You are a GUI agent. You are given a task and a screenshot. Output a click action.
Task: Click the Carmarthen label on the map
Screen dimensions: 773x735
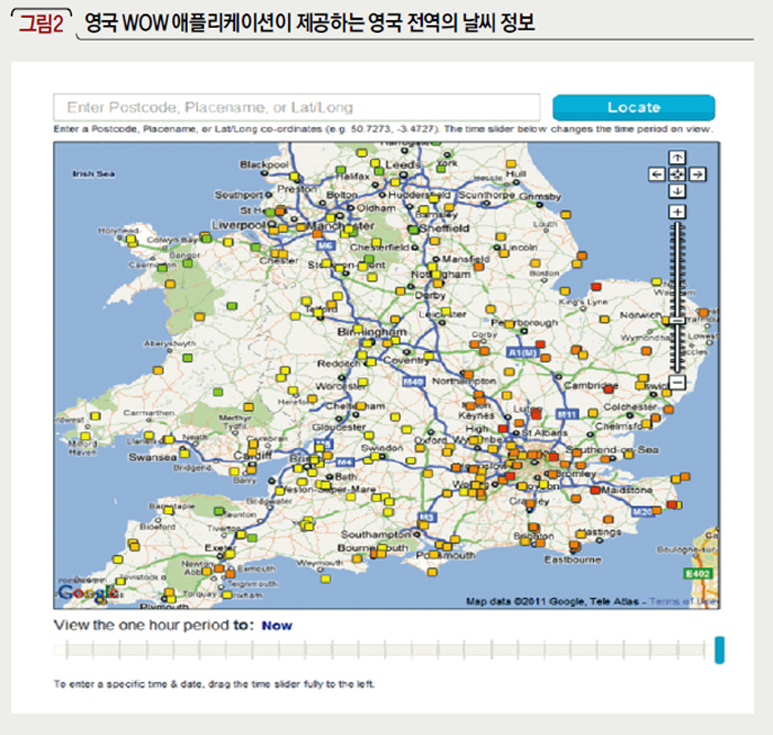[x=149, y=413]
